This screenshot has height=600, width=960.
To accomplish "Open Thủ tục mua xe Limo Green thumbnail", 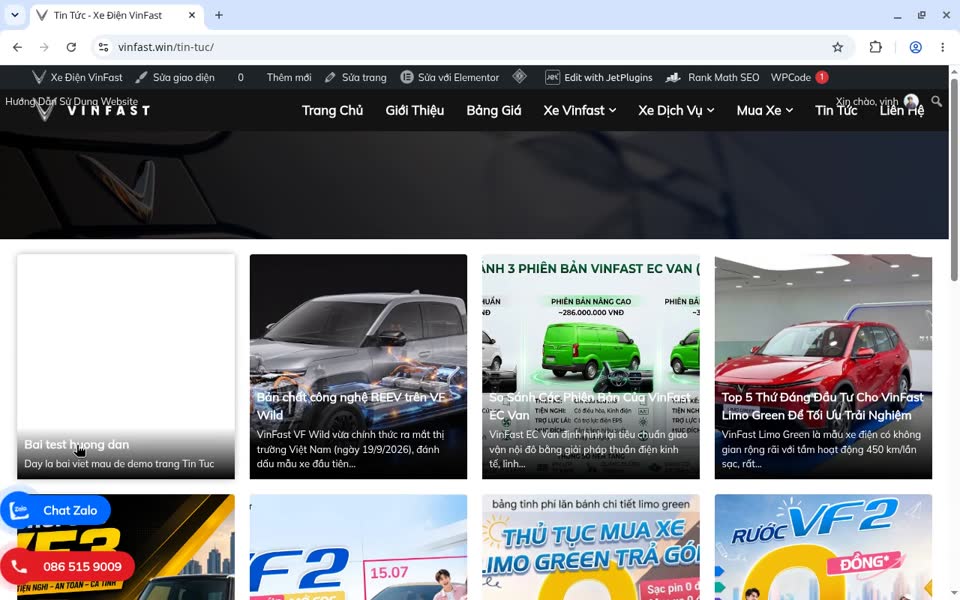I will point(591,547).
